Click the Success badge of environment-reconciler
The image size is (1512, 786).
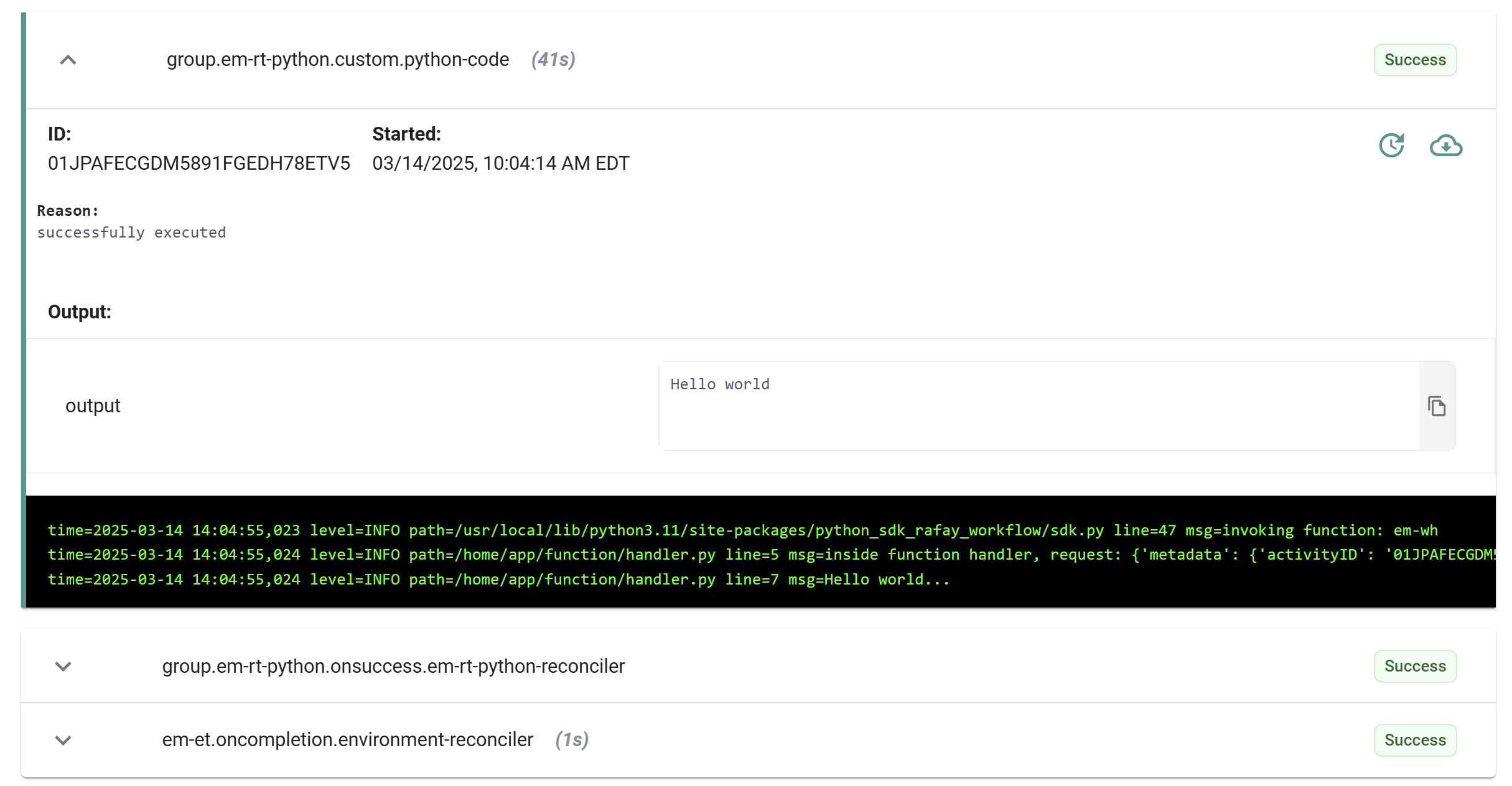coord(1414,740)
